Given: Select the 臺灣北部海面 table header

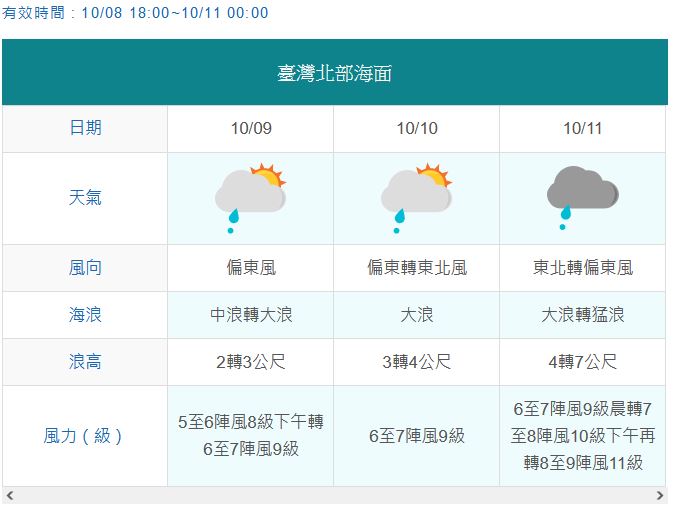Looking at the screenshot, I should pyautogui.click(x=335, y=72).
